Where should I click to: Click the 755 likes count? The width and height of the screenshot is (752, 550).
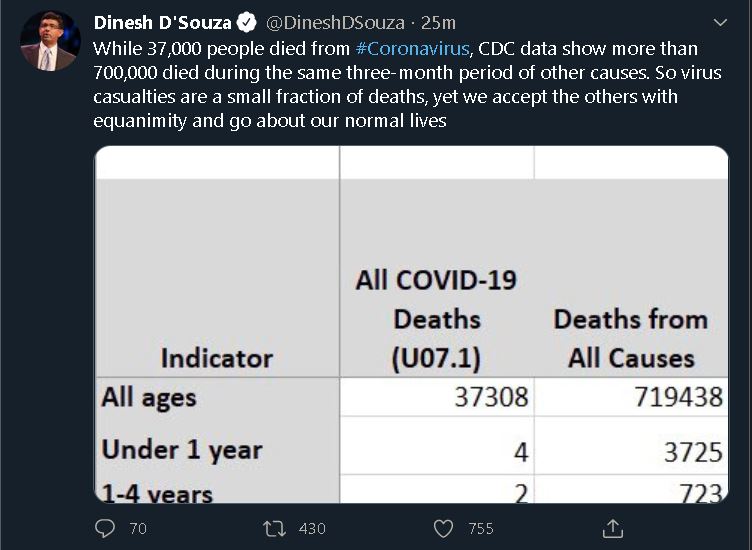click(481, 528)
